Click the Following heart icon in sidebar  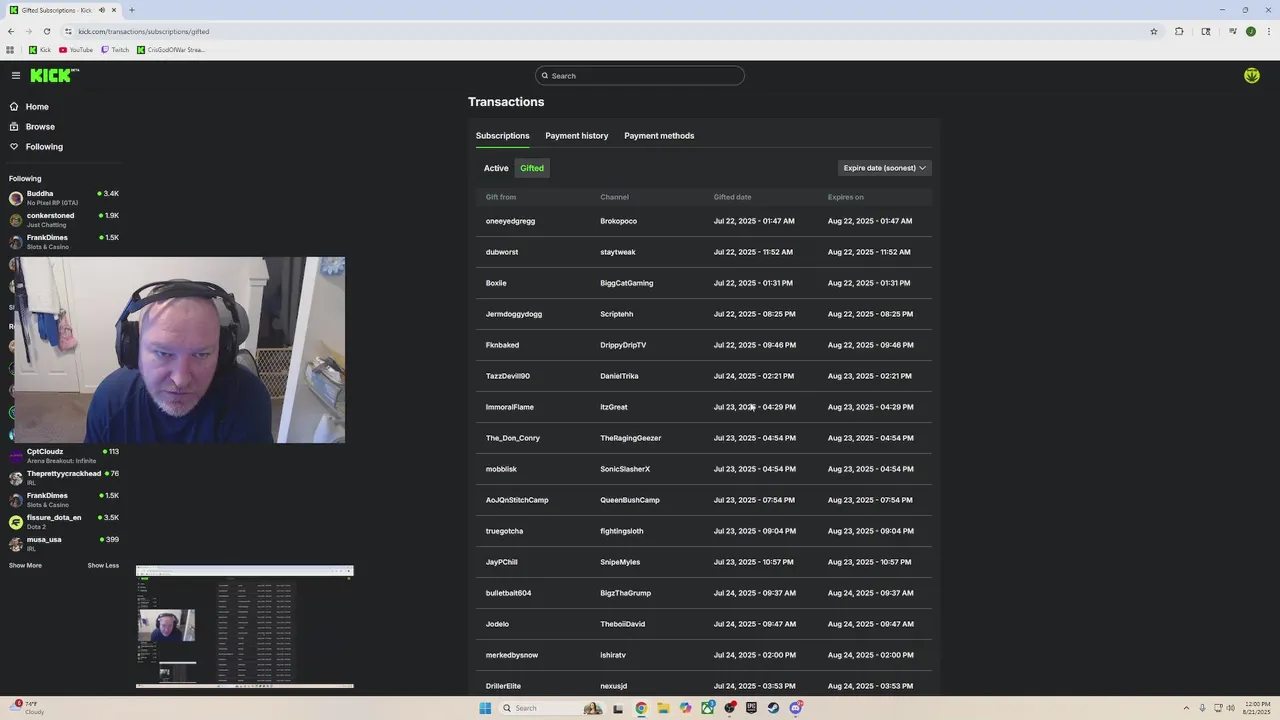coord(14,146)
